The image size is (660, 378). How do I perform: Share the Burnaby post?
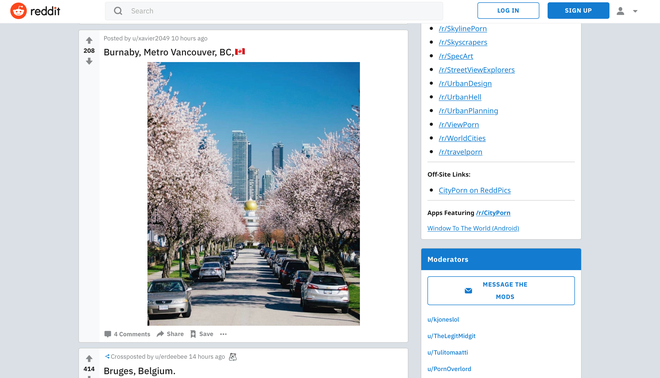[x=170, y=334]
